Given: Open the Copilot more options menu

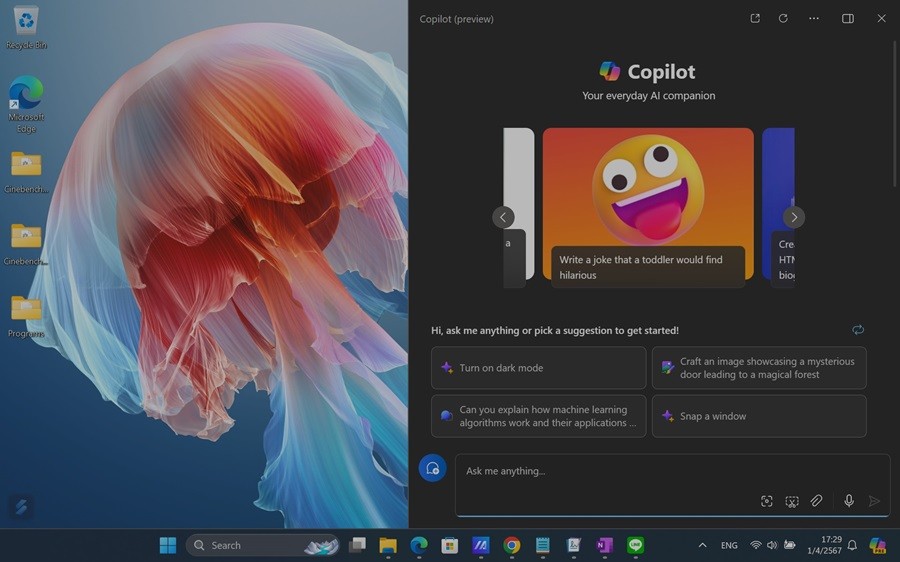Looking at the screenshot, I should click(x=814, y=18).
